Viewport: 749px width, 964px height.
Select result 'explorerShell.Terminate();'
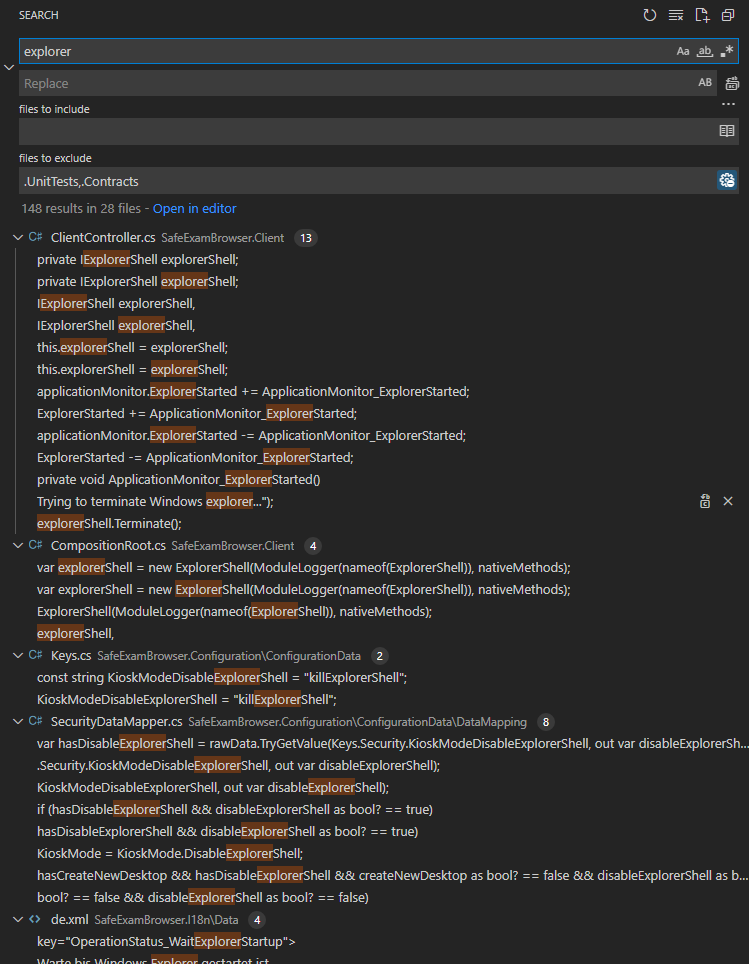click(x=109, y=524)
